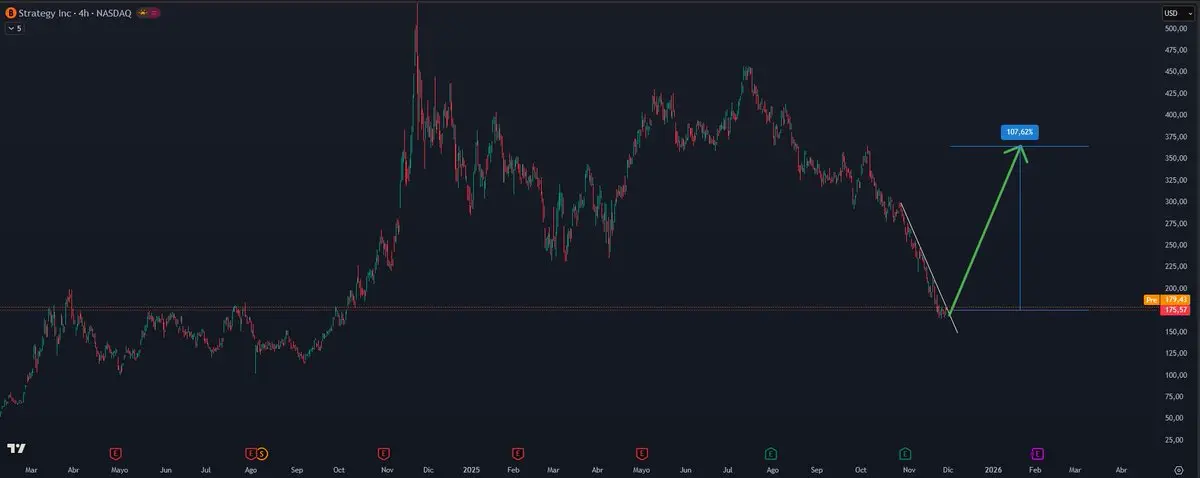Open the orange split S marker near Ago 2024
This screenshot has height=478, width=1200.
tap(262, 453)
